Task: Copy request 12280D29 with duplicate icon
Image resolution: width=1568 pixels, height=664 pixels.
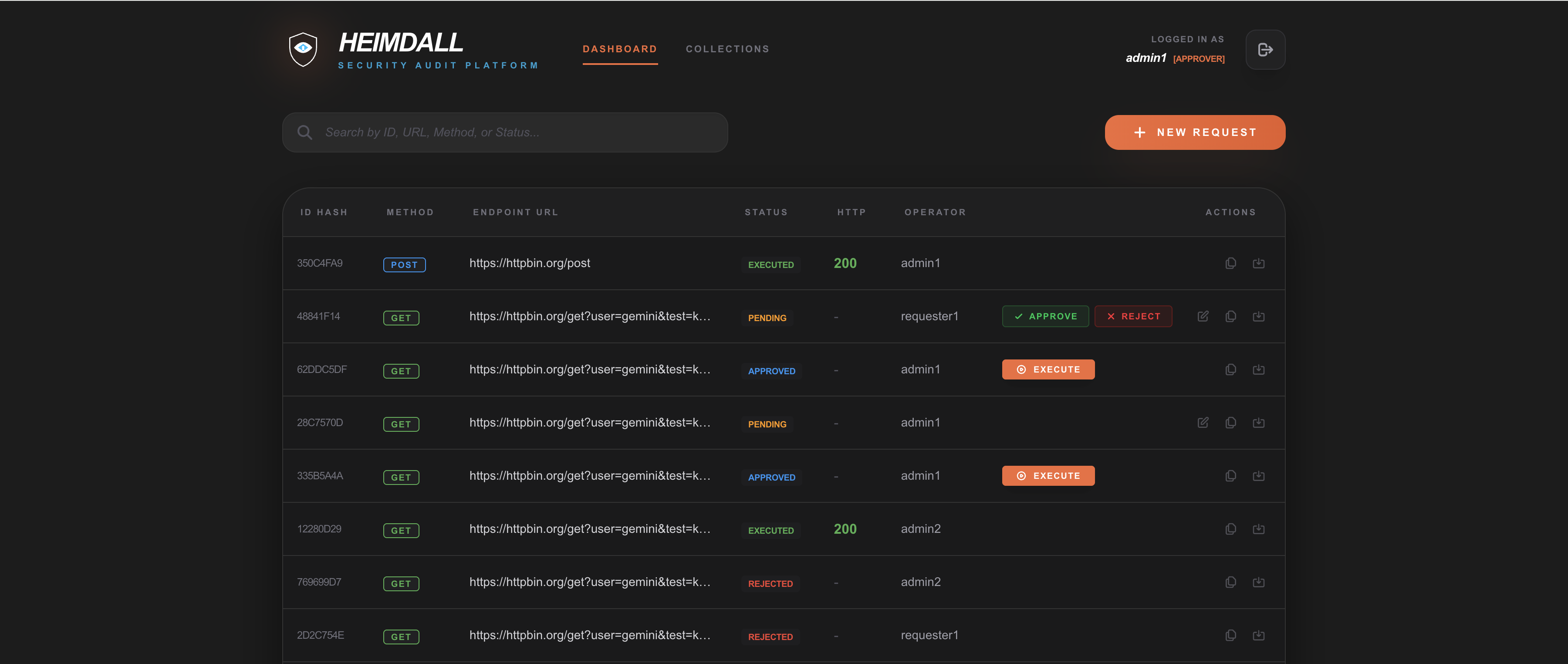Action: pyautogui.click(x=1230, y=529)
